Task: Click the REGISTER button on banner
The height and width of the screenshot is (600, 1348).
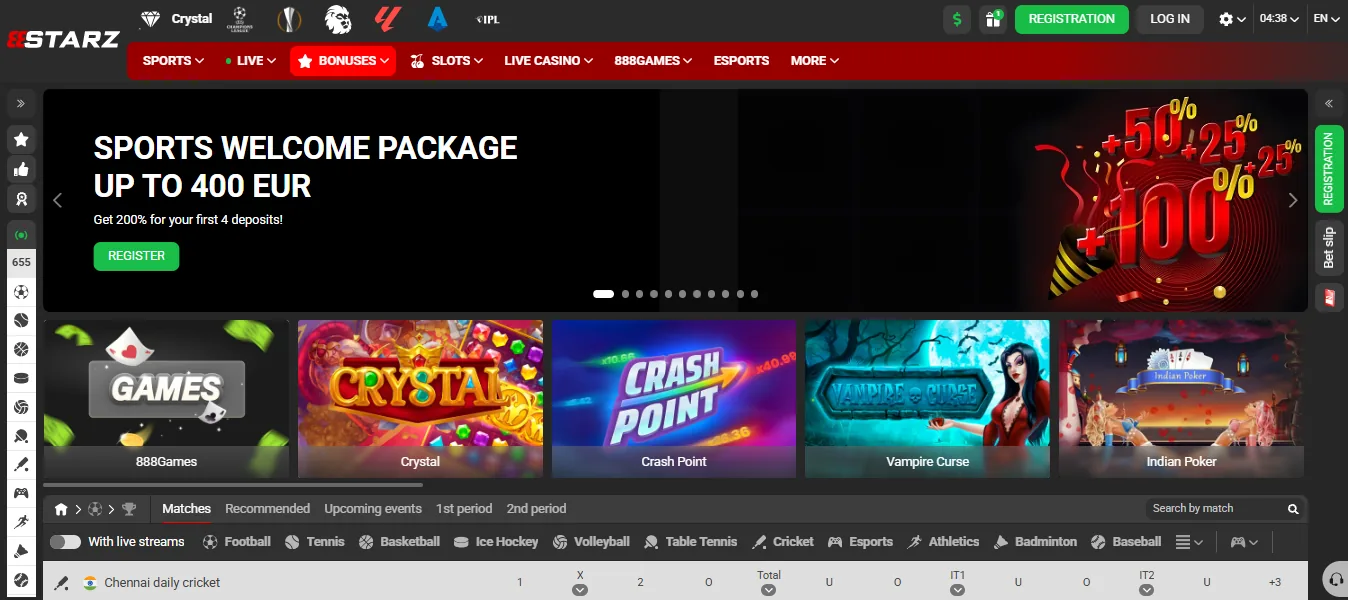Action: point(136,256)
